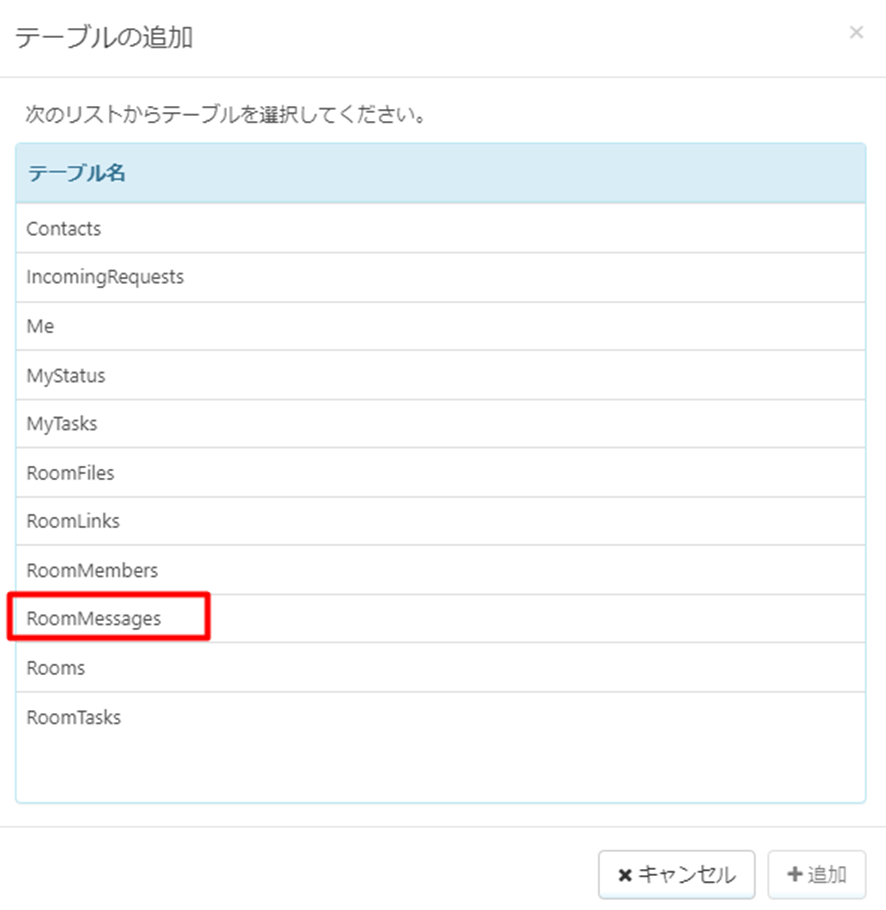Click the テーブル名 column header
886x910 pixels.
click(x=76, y=173)
